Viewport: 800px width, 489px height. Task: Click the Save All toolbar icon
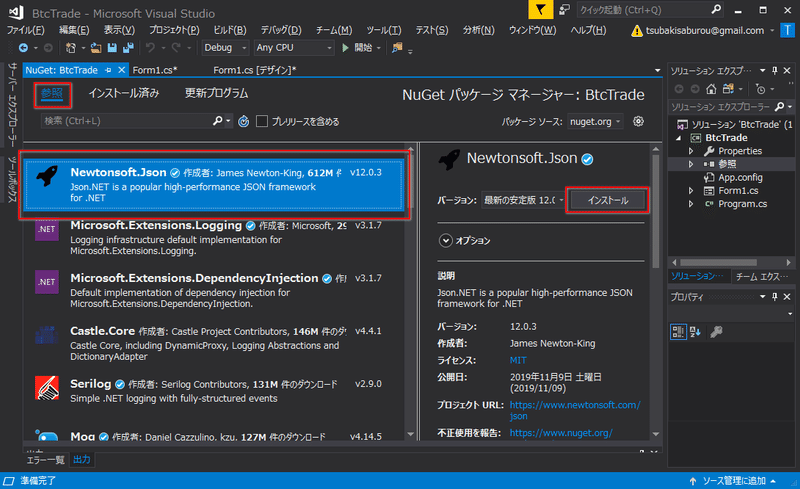click(x=128, y=47)
